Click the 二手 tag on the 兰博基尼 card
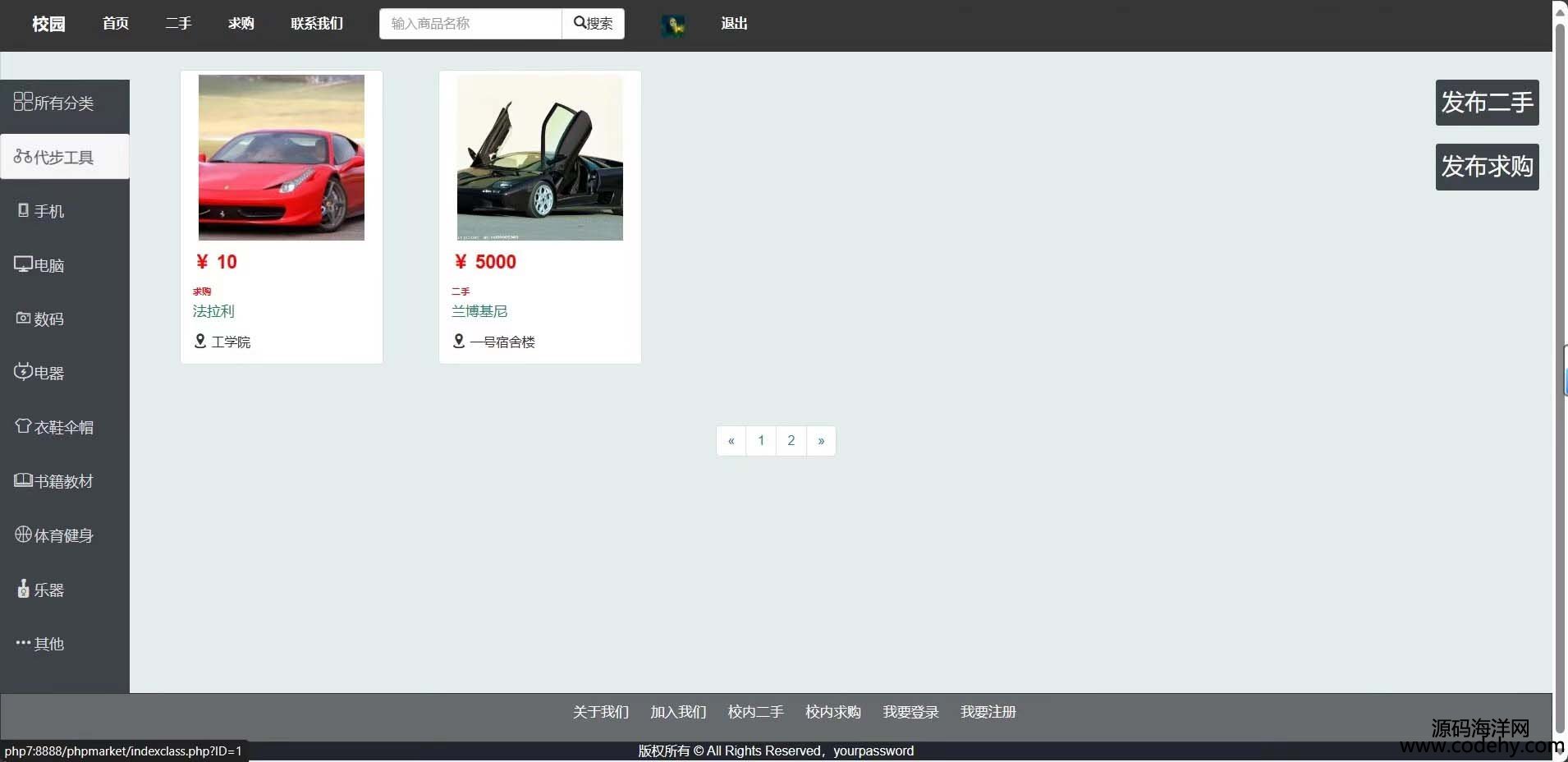Screen dimensions: 1568x762 461,291
